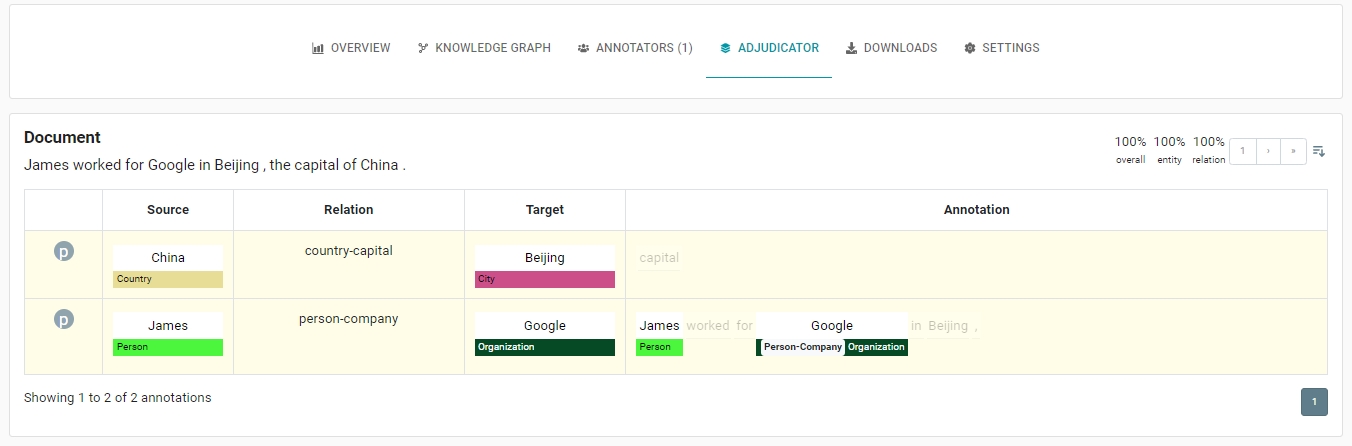
Task: Click the pink City label swatch
Action: pyautogui.click(x=545, y=279)
